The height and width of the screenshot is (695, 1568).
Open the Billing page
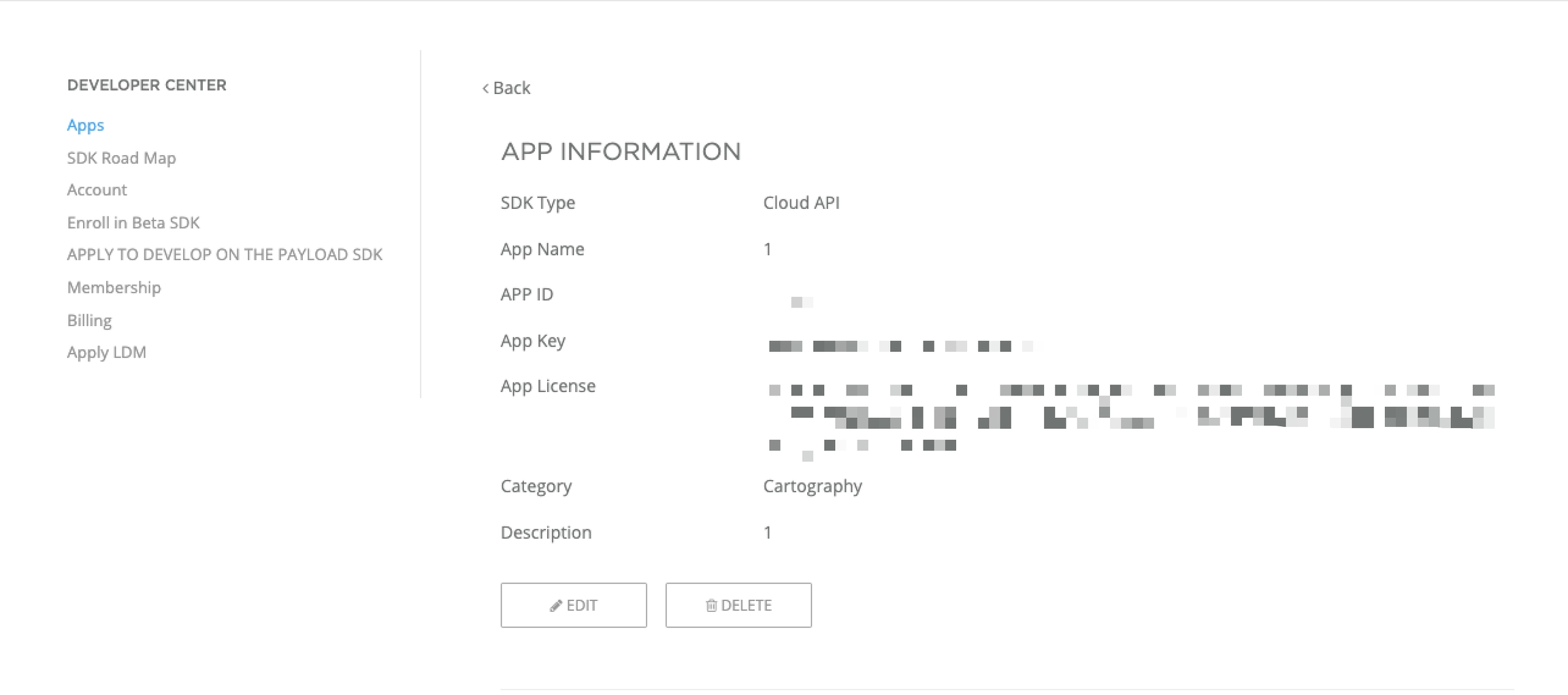(x=89, y=320)
